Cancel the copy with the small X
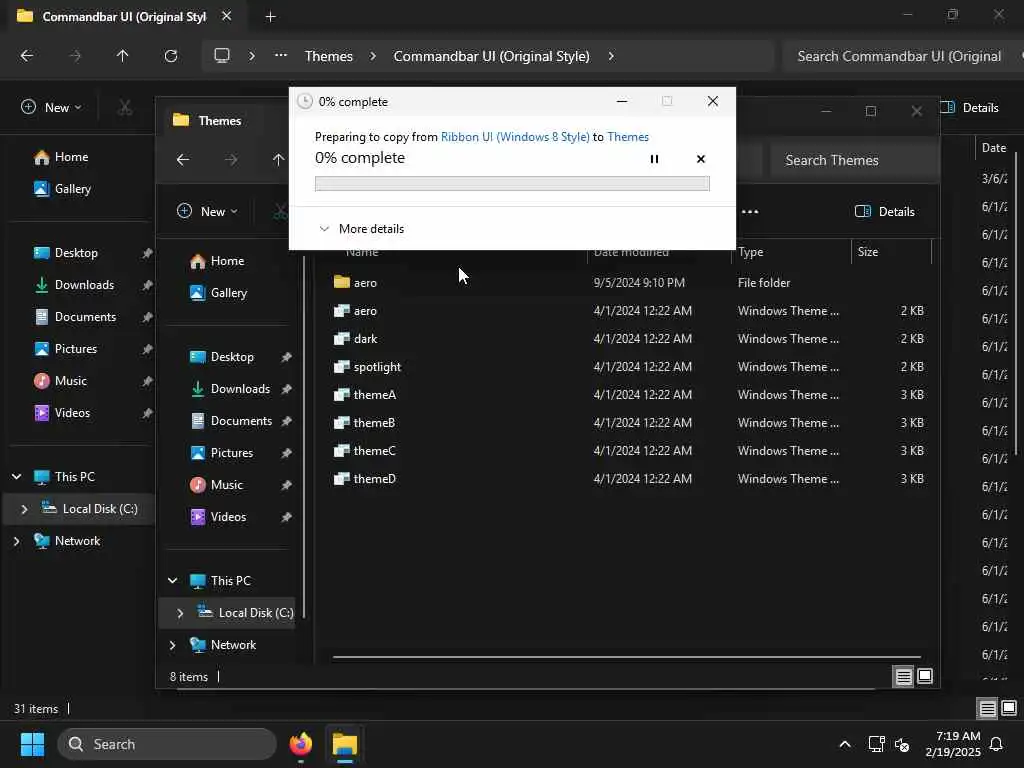This screenshot has height=768, width=1024. [x=701, y=159]
